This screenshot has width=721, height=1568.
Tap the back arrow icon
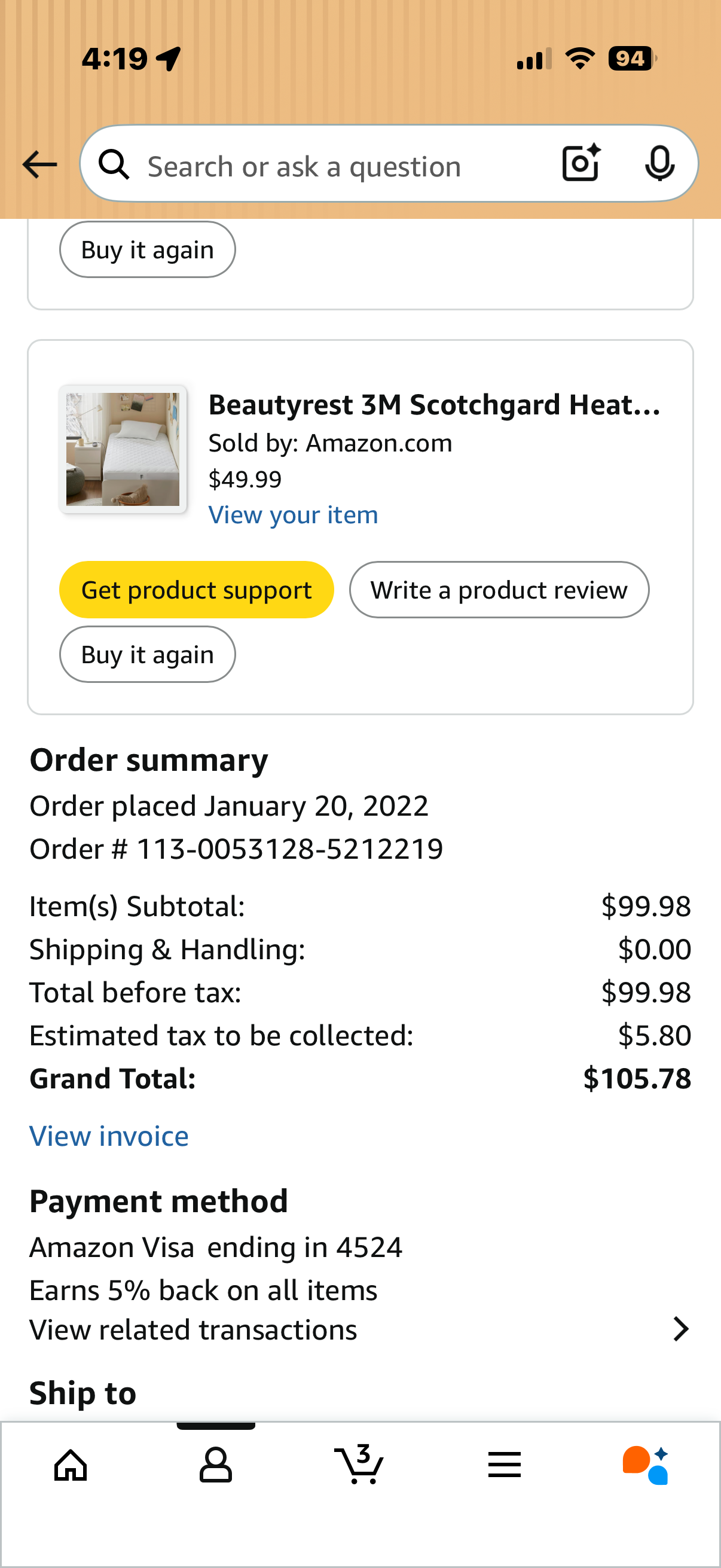click(39, 164)
